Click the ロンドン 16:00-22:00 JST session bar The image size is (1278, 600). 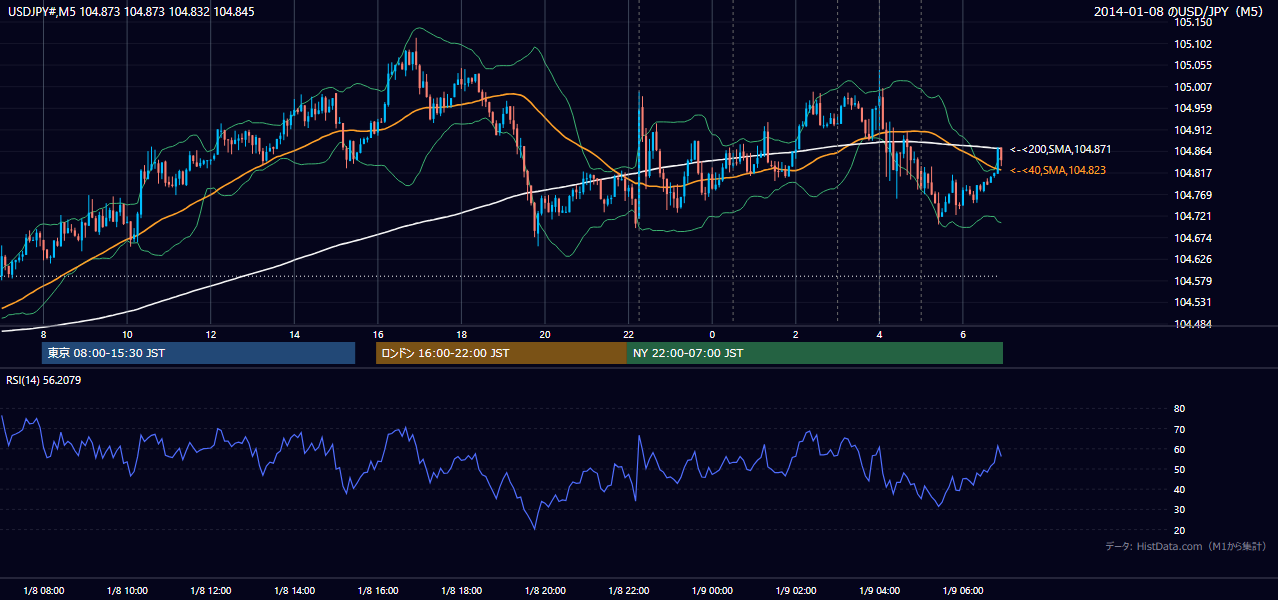point(501,353)
